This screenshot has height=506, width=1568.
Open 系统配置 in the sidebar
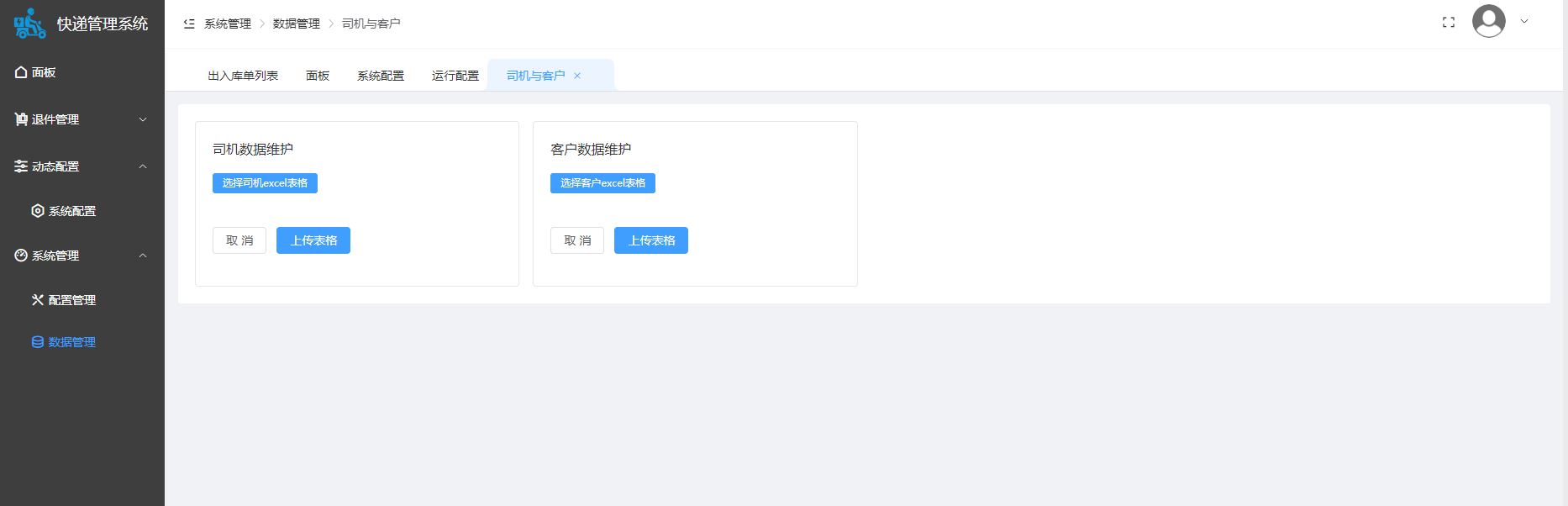click(x=71, y=211)
